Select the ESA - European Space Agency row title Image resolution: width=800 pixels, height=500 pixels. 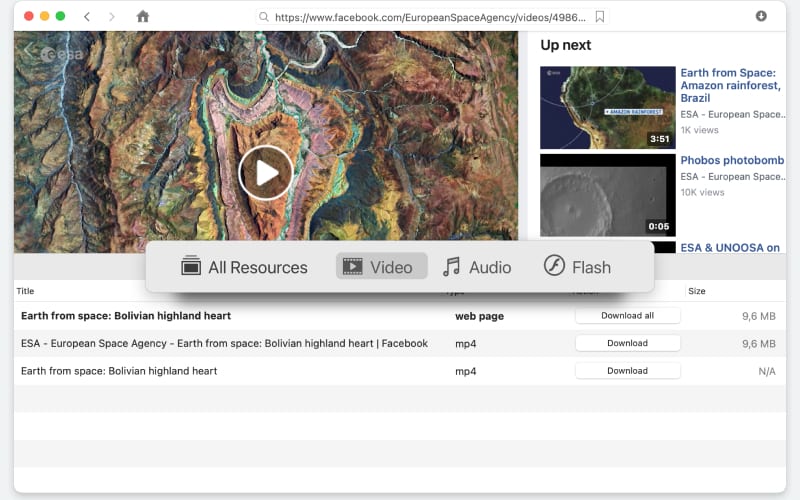[x=224, y=343]
